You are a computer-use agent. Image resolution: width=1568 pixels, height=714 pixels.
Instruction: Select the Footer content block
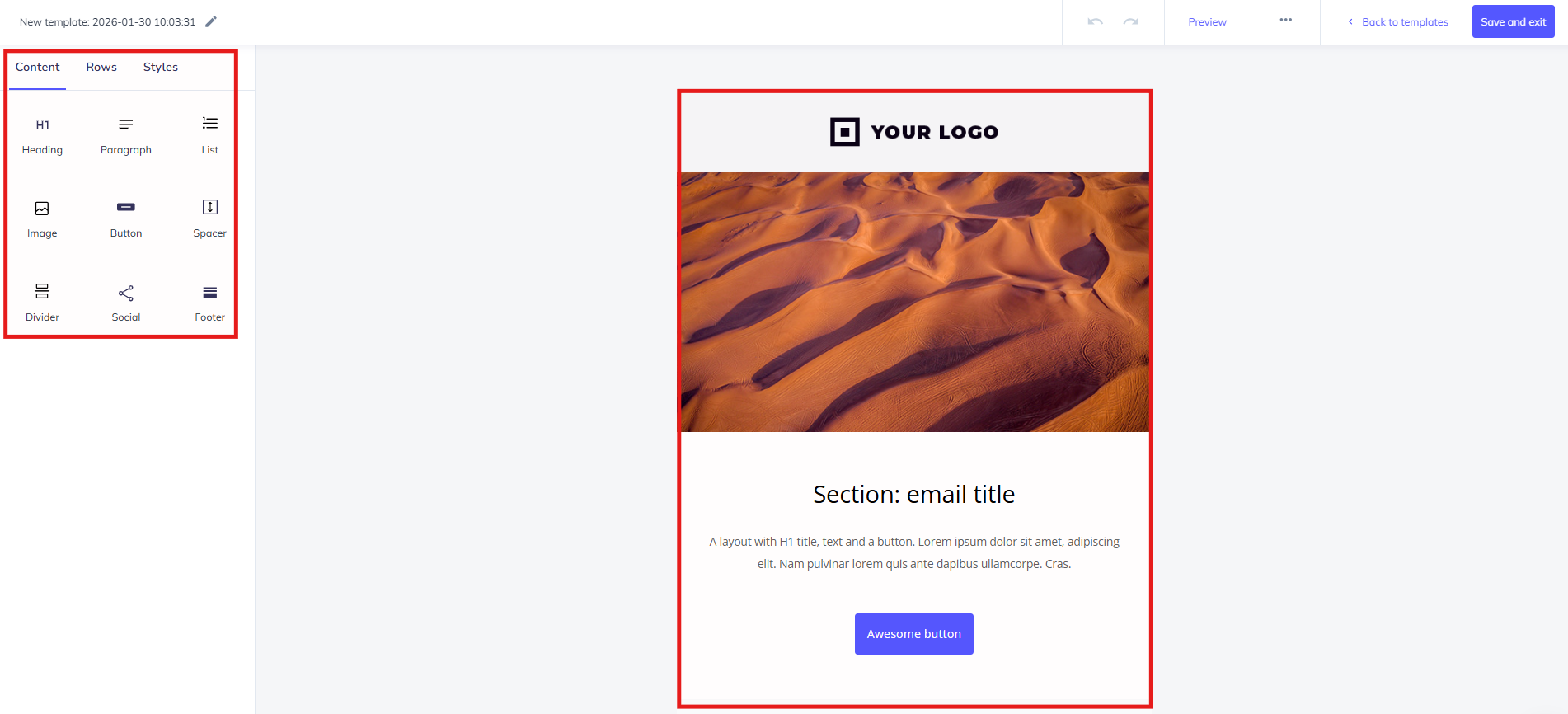(x=210, y=303)
